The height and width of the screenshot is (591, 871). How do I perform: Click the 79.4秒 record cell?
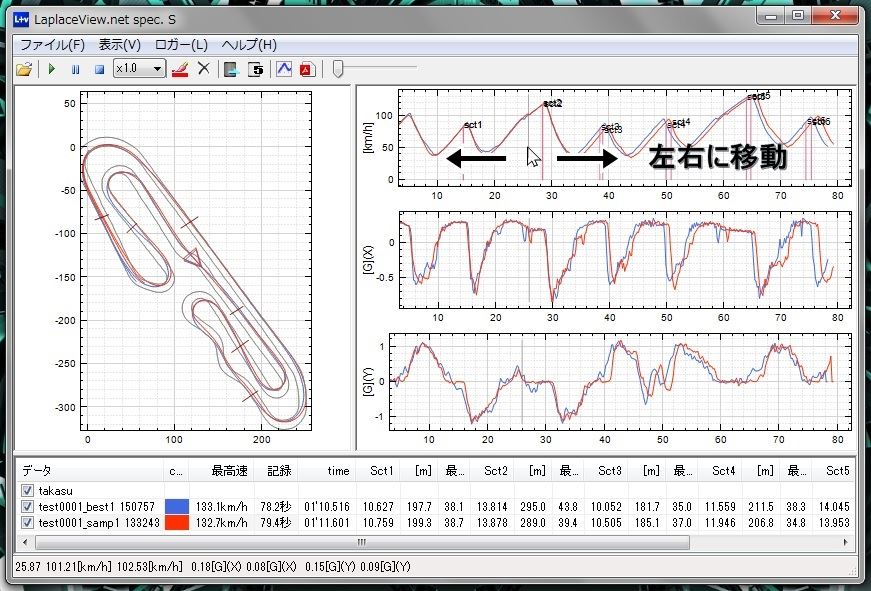pyautogui.click(x=278, y=523)
